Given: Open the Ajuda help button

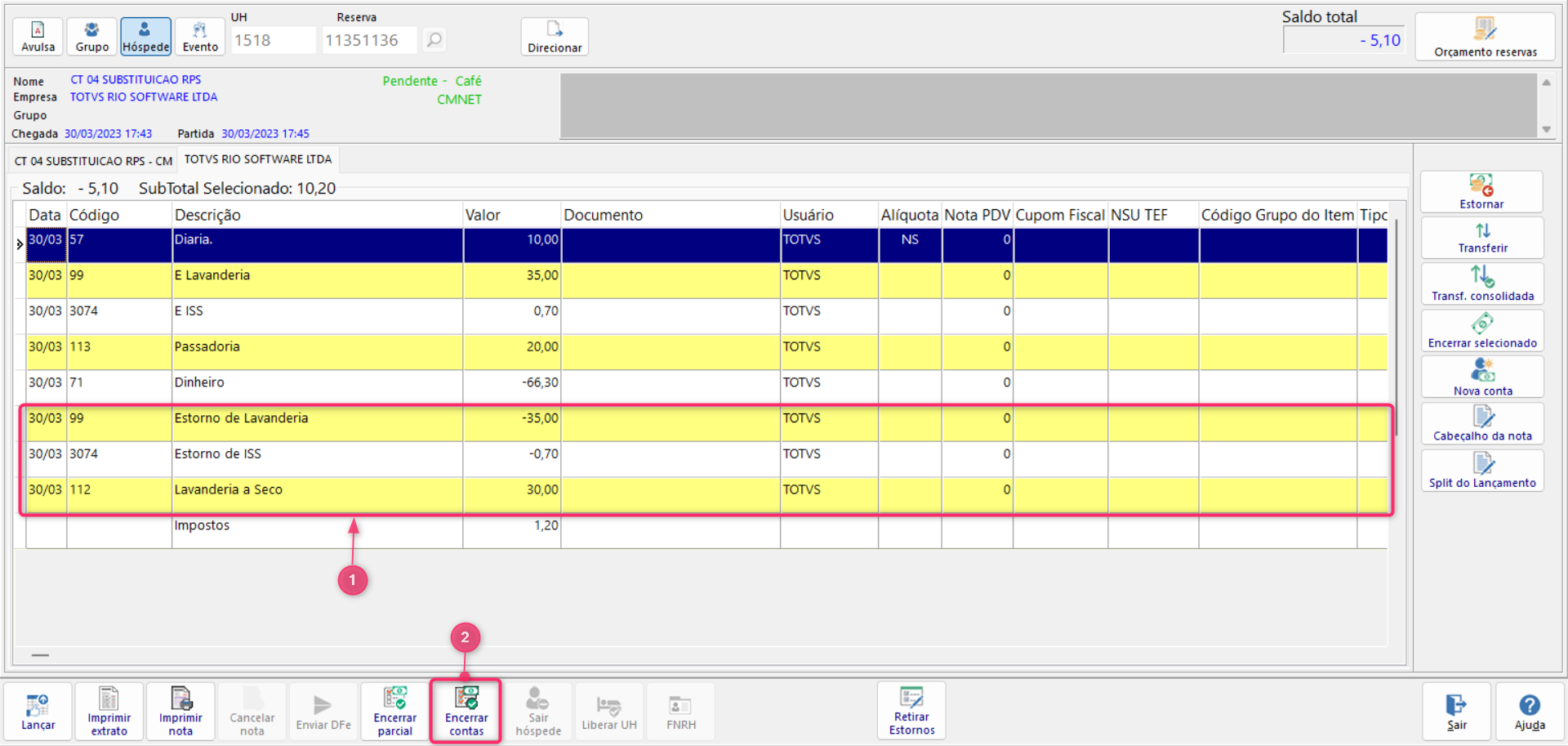Looking at the screenshot, I should click(1530, 712).
